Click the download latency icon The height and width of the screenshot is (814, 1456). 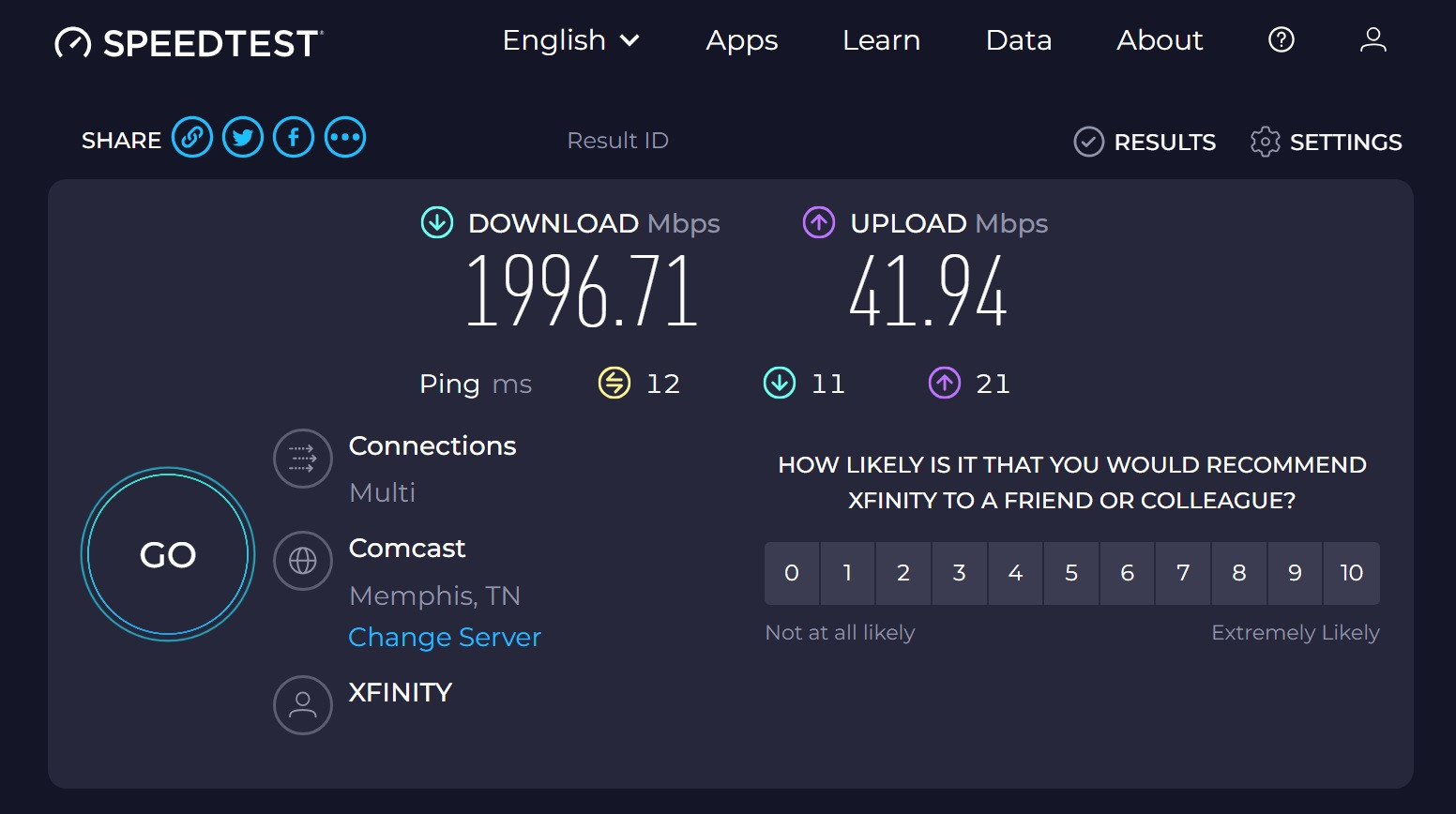pyautogui.click(x=780, y=383)
